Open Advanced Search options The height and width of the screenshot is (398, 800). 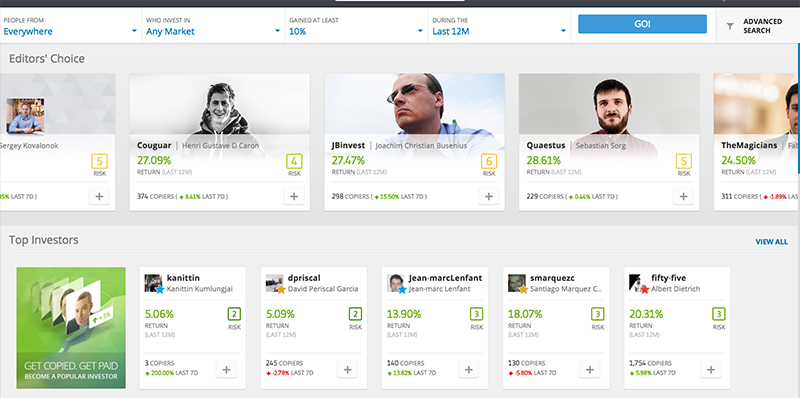[758, 26]
